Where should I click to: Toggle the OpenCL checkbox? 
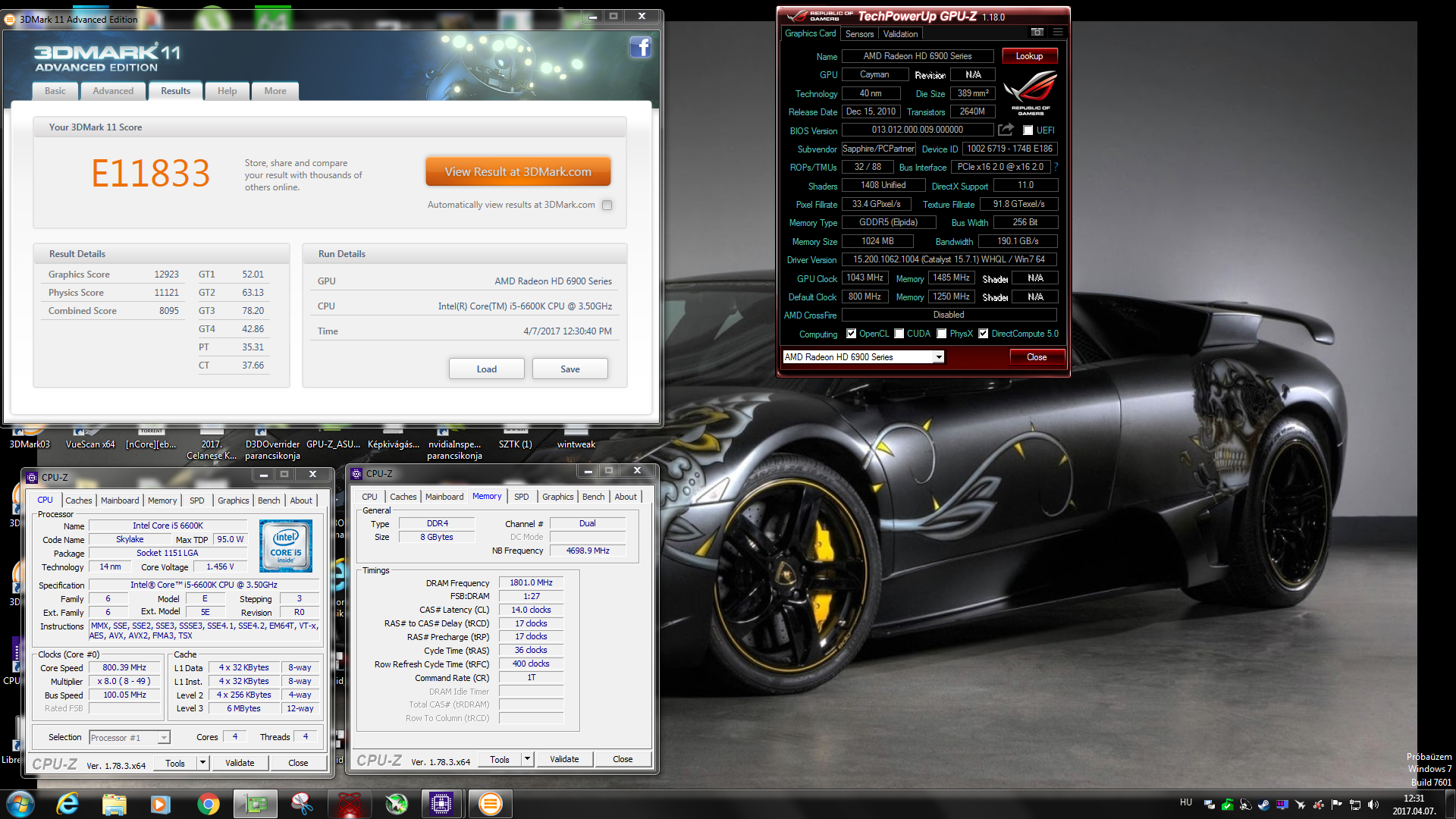click(x=851, y=334)
